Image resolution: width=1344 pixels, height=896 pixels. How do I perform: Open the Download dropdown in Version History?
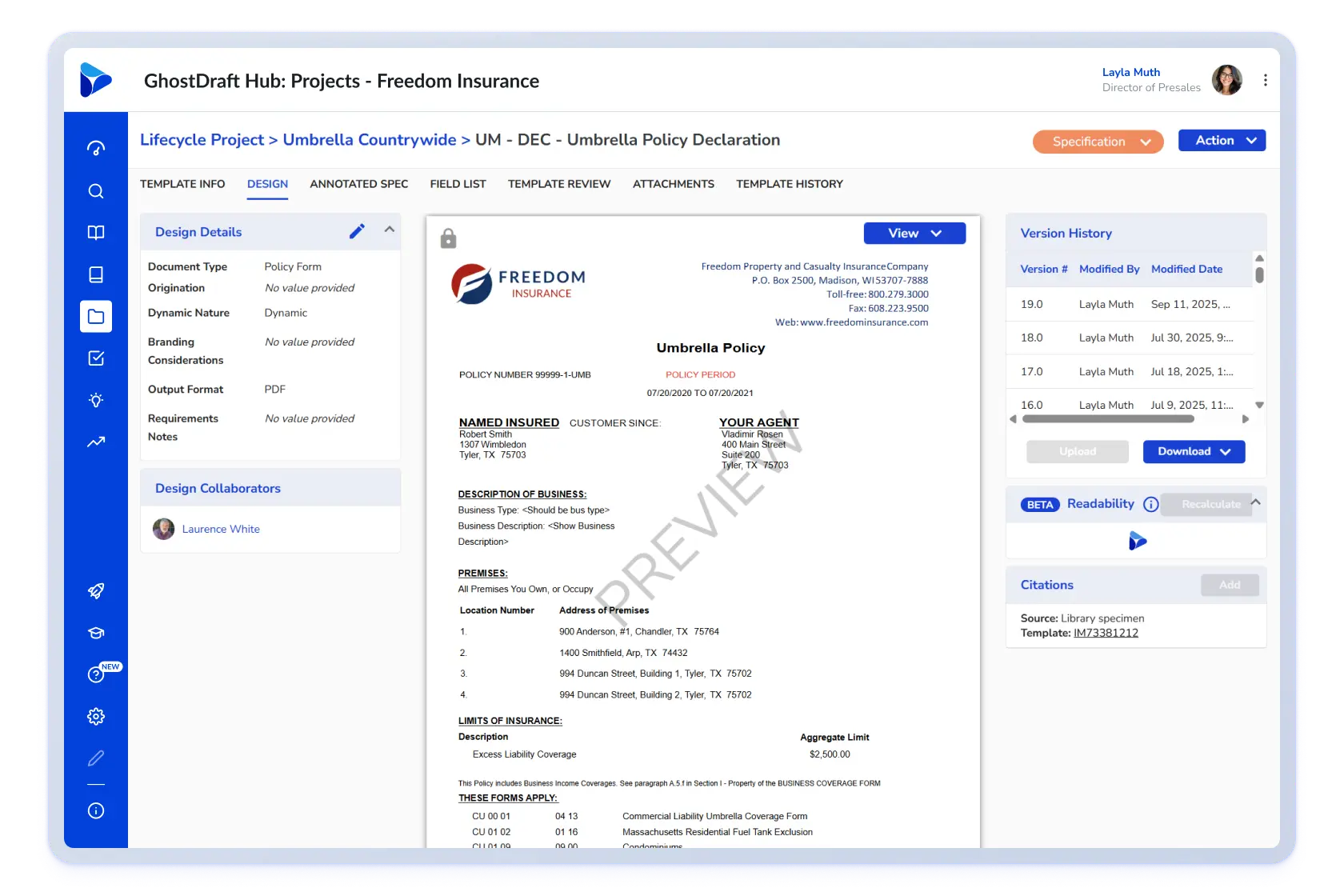click(1194, 451)
